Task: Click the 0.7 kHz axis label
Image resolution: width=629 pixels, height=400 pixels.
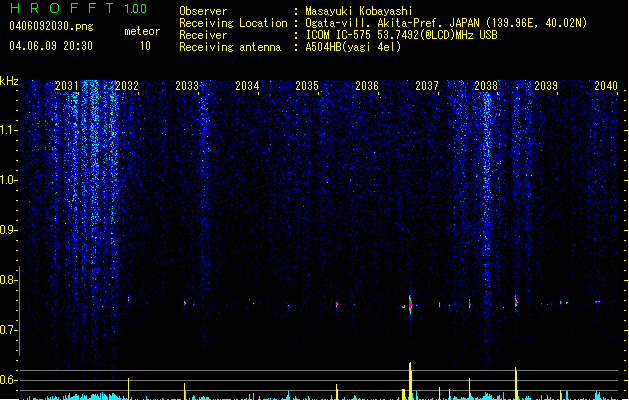Action: (x=8, y=330)
